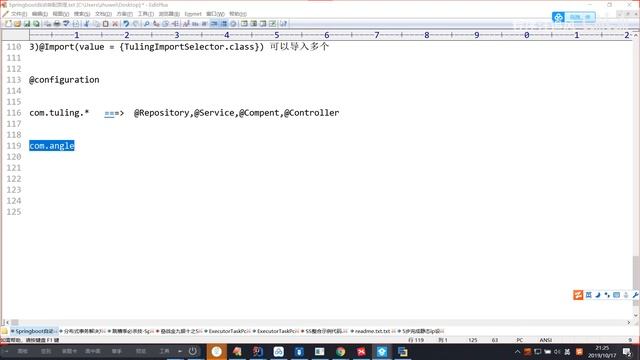Click the Print toolbar icon
This screenshot has width=640, height=360.
pos(57,24)
